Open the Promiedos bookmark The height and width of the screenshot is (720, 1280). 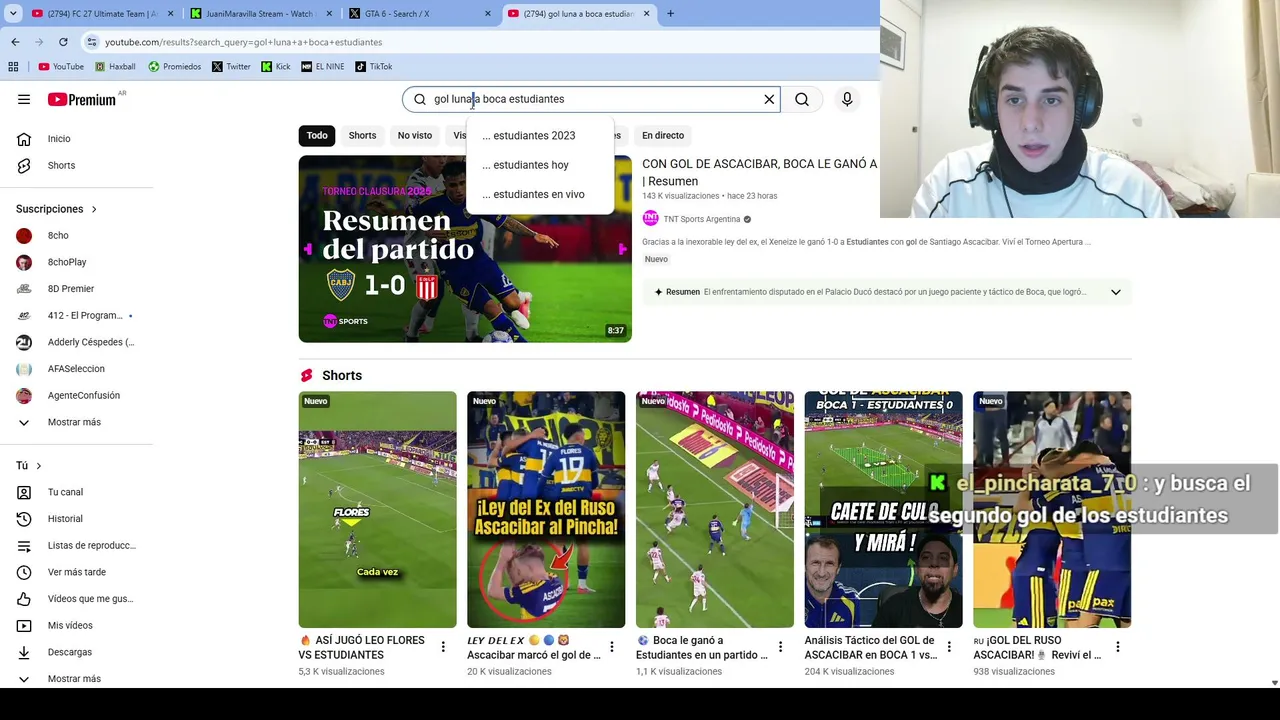[174, 67]
